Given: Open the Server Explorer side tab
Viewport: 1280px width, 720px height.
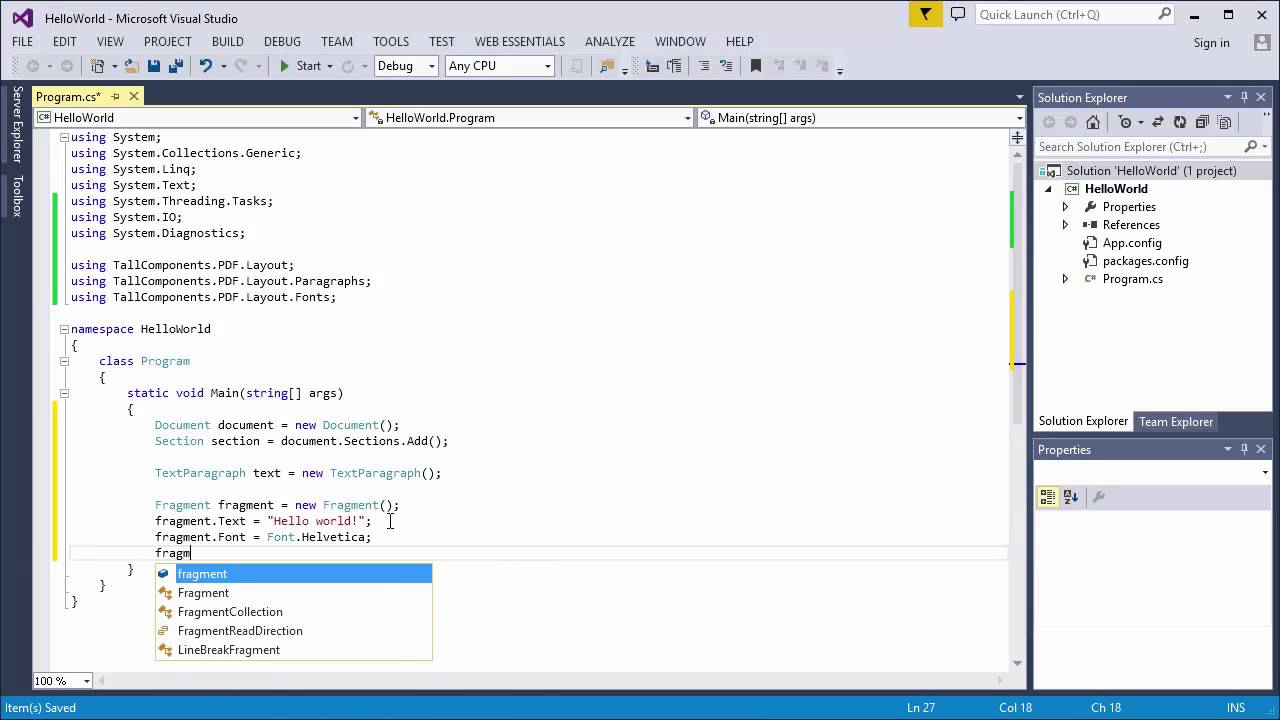Looking at the screenshot, I should coord(17,124).
